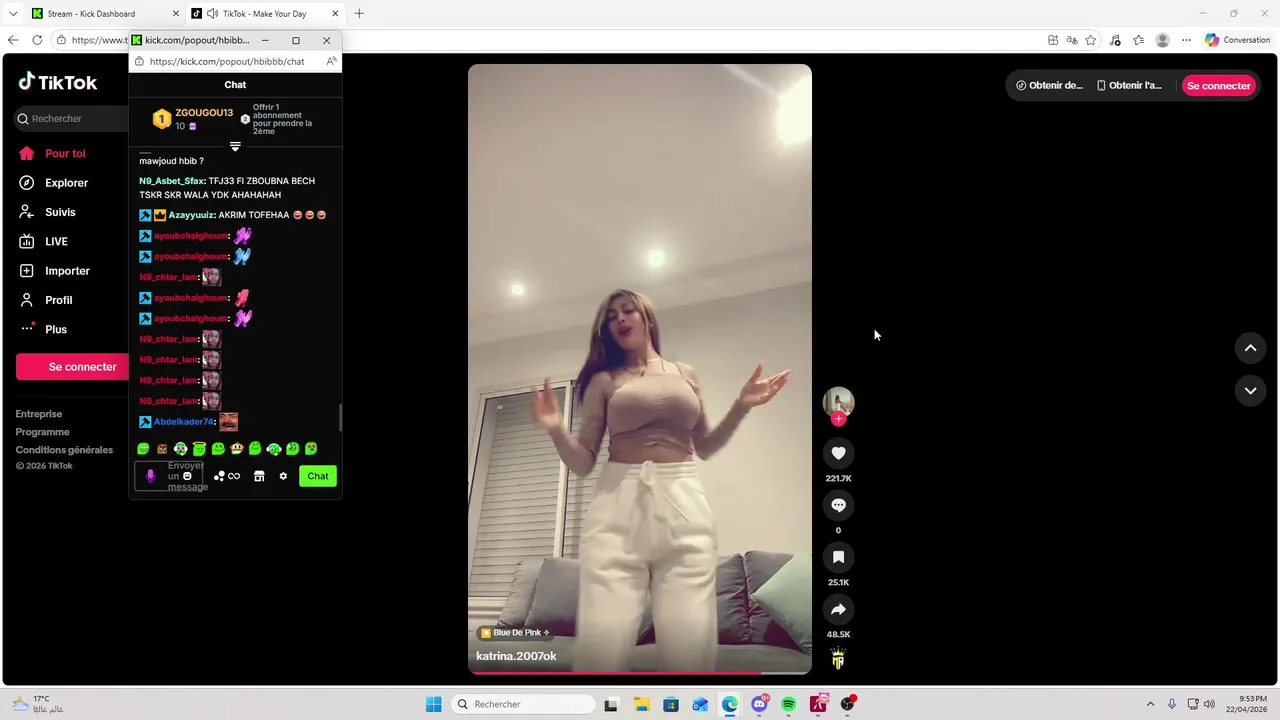1280x720 pixels.
Task: Open Edge read aloud icon in popup address bar
Action: coord(331,61)
